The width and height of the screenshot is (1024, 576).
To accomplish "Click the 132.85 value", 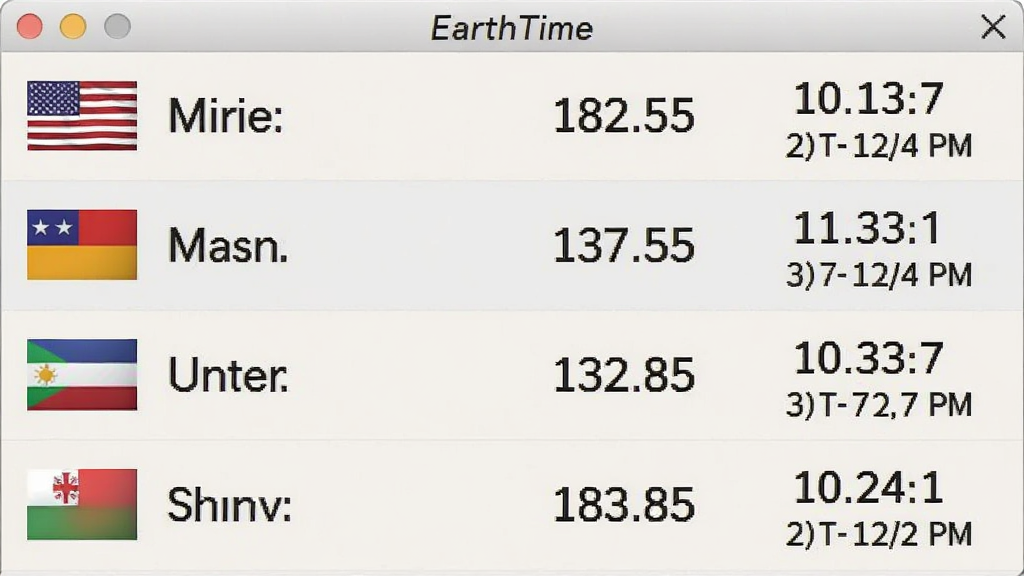I will click(624, 375).
